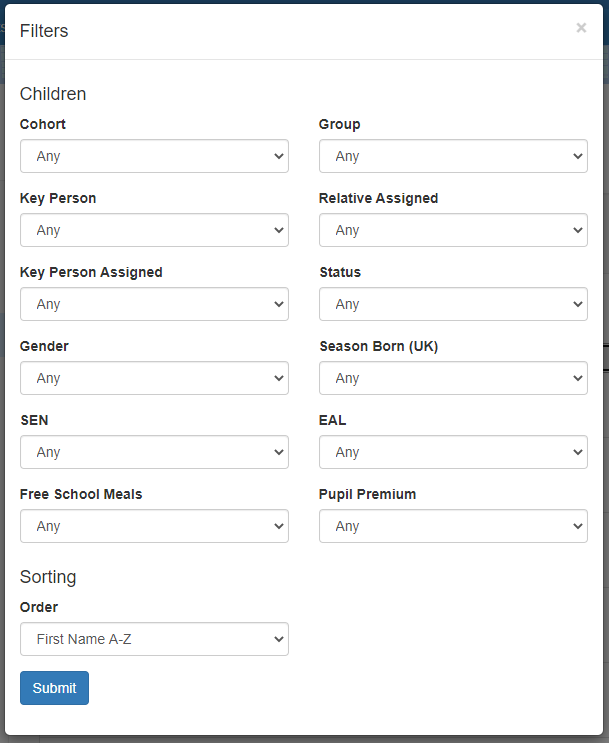Close the Filters dialog with X

coord(581,28)
